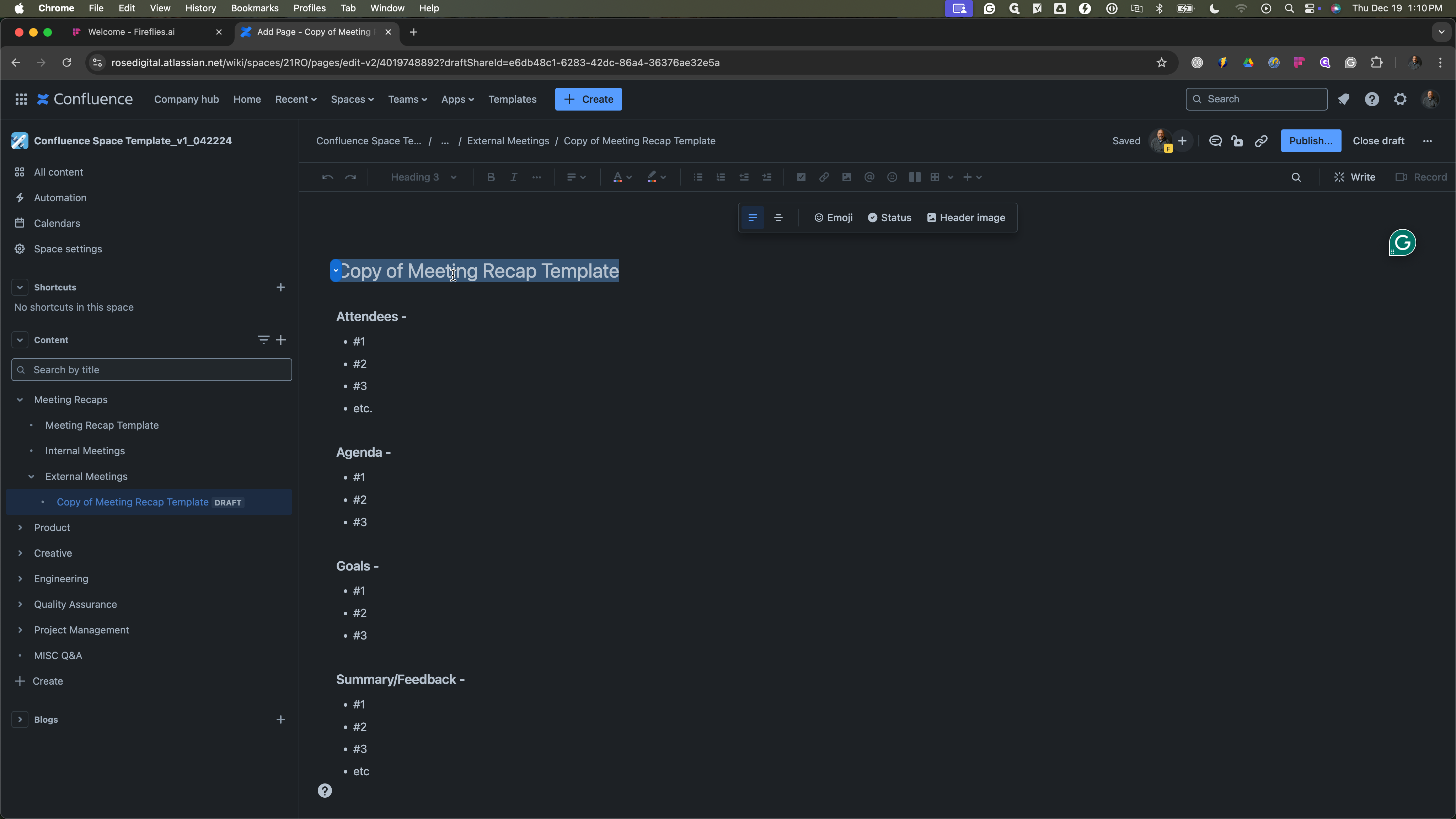Click the redo arrow in editor toolbar

point(350,177)
